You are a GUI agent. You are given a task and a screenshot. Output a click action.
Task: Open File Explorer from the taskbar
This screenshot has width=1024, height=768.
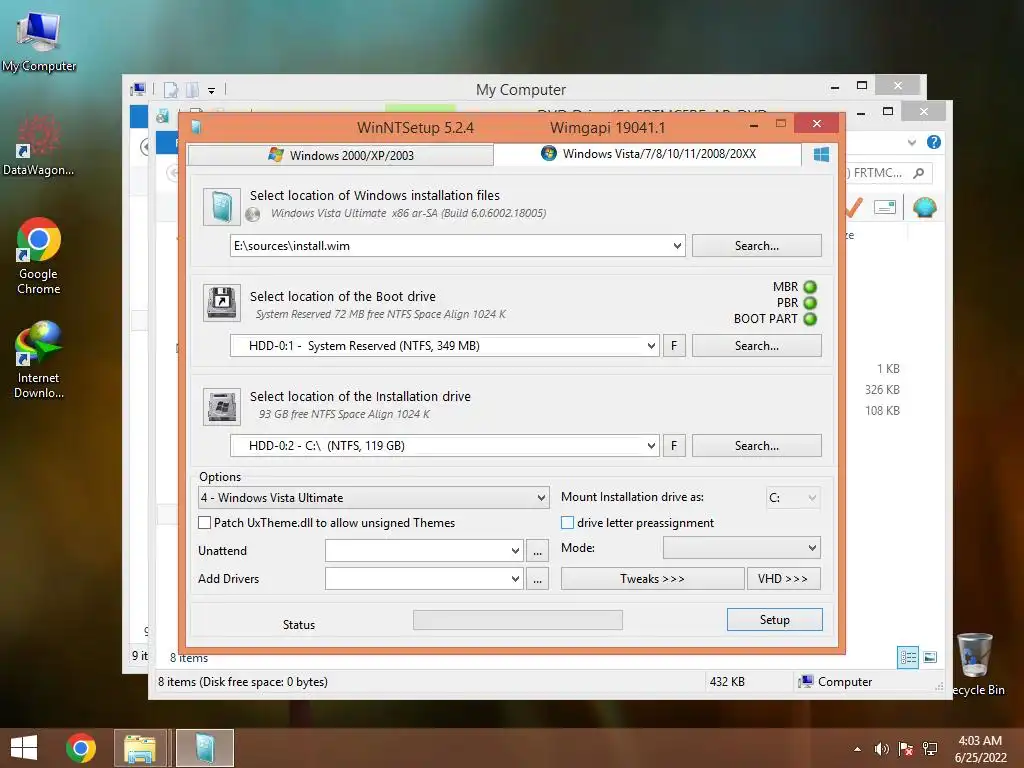click(x=140, y=748)
